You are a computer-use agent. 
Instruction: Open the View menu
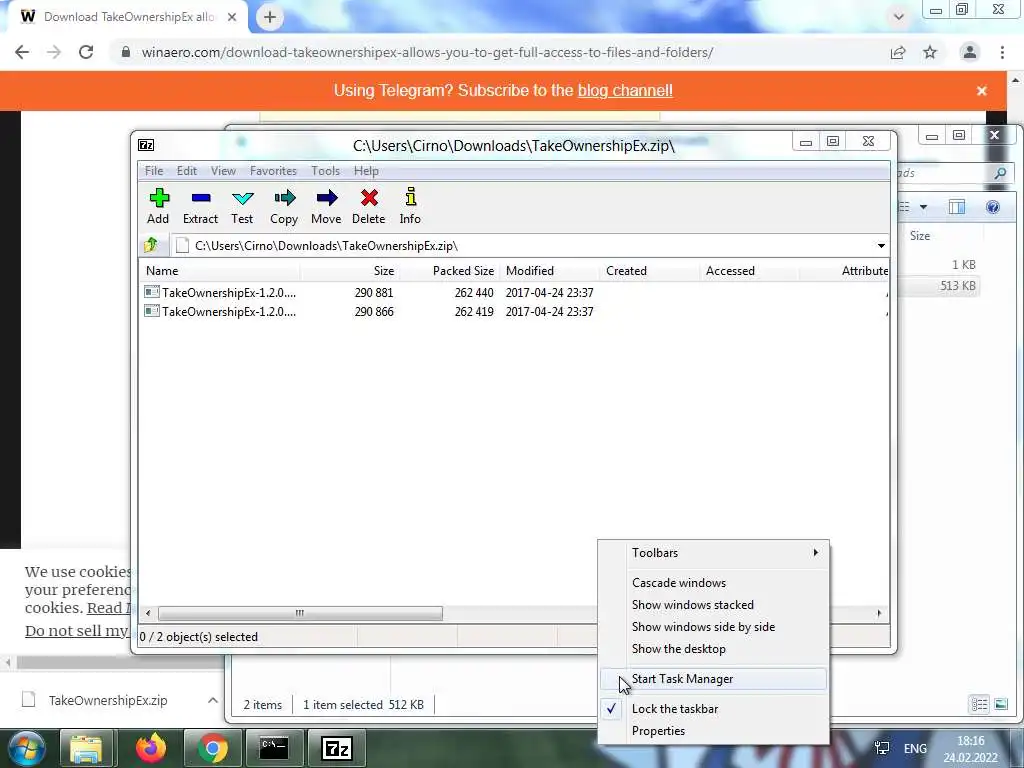223,170
